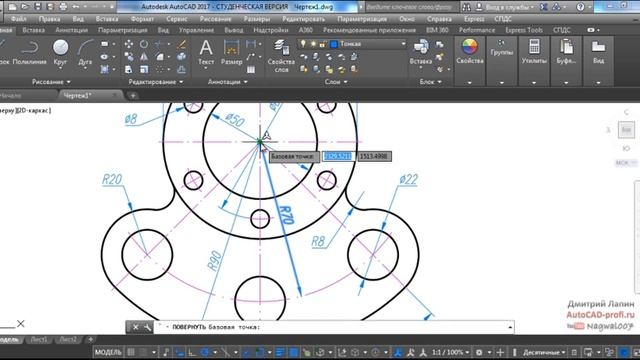
Task: Click the blue layer color swatch
Action: (334, 44)
